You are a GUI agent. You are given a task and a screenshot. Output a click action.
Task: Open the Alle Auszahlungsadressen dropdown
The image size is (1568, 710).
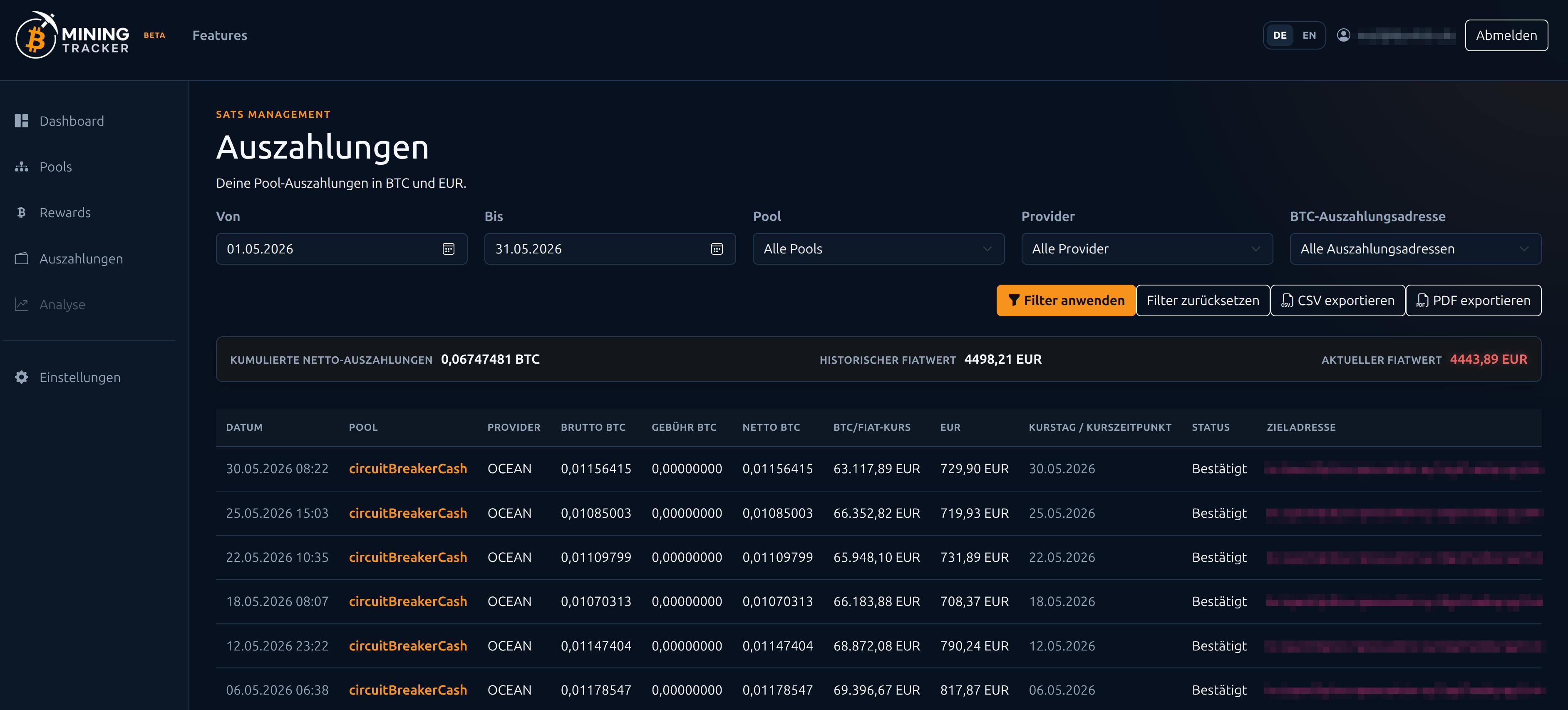tap(1415, 248)
